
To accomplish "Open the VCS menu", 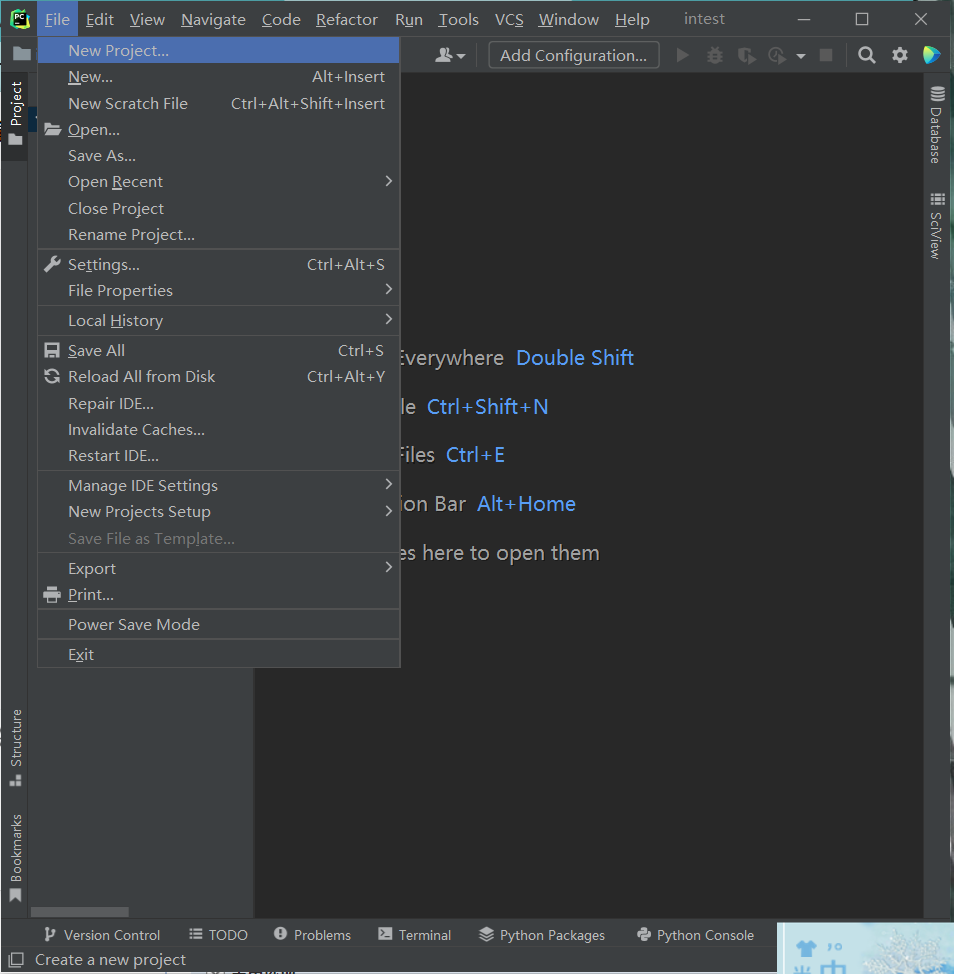I will pyautogui.click(x=509, y=19).
